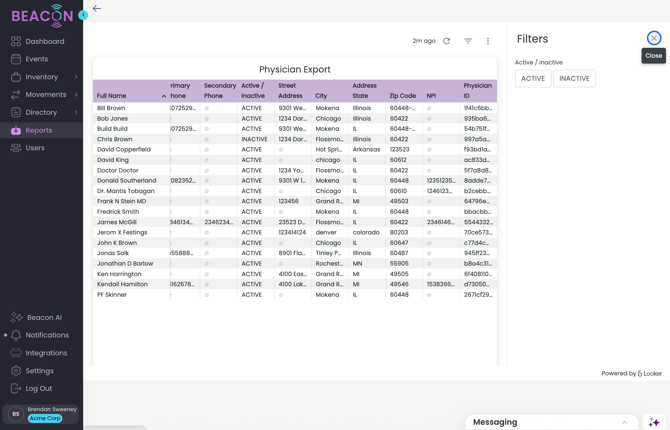
Task: Toggle the INACTIVE filter option
Action: pos(574,78)
